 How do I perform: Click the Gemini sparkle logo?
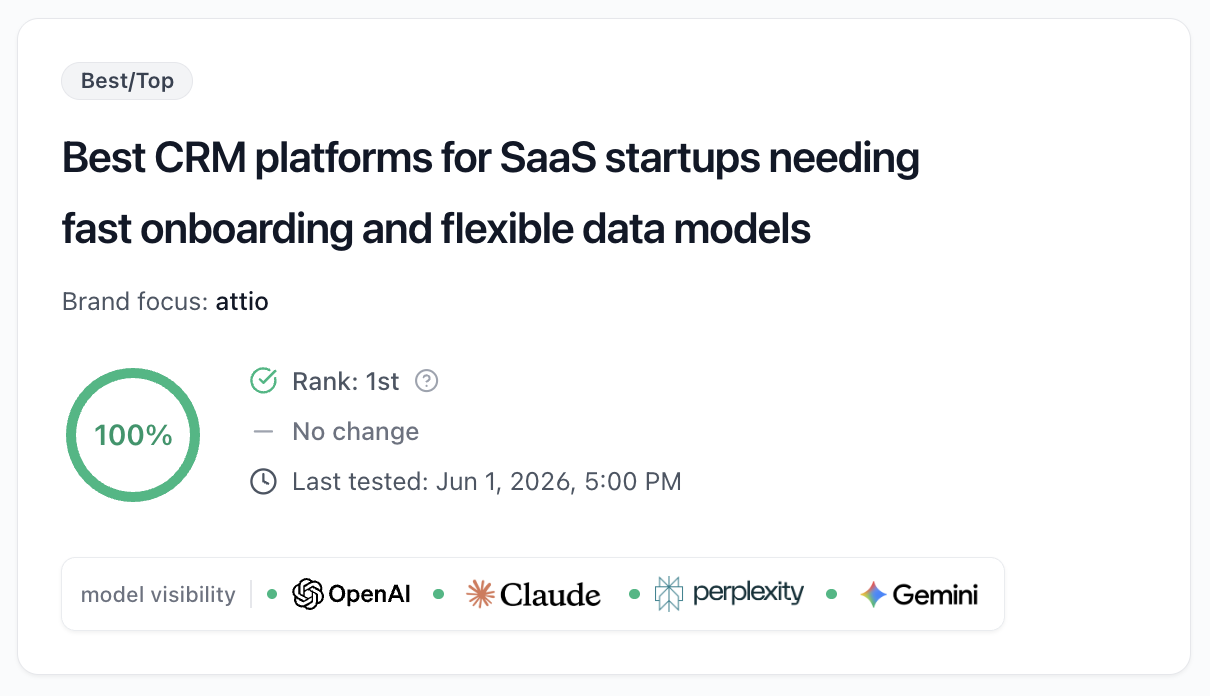pyautogui.click(x=874, y=594)
